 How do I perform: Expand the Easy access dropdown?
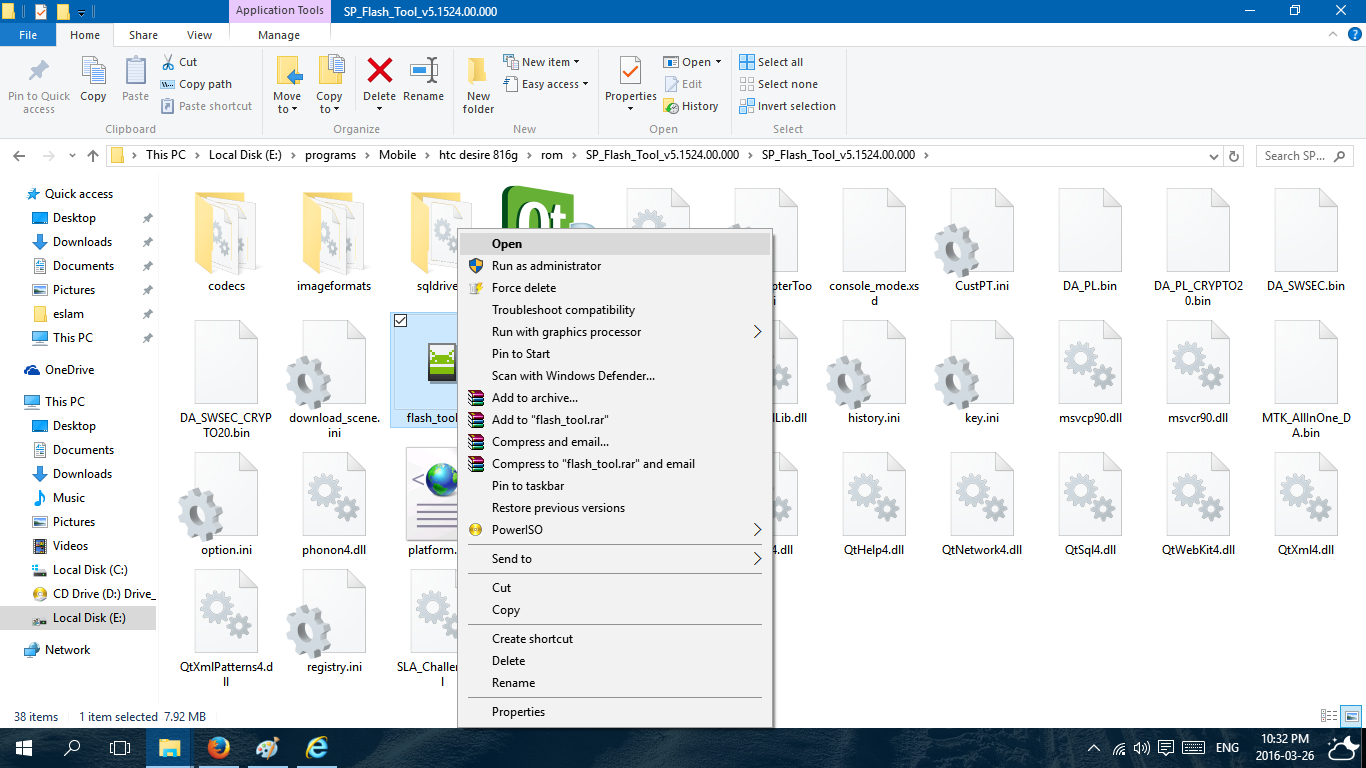pos(546,84)
